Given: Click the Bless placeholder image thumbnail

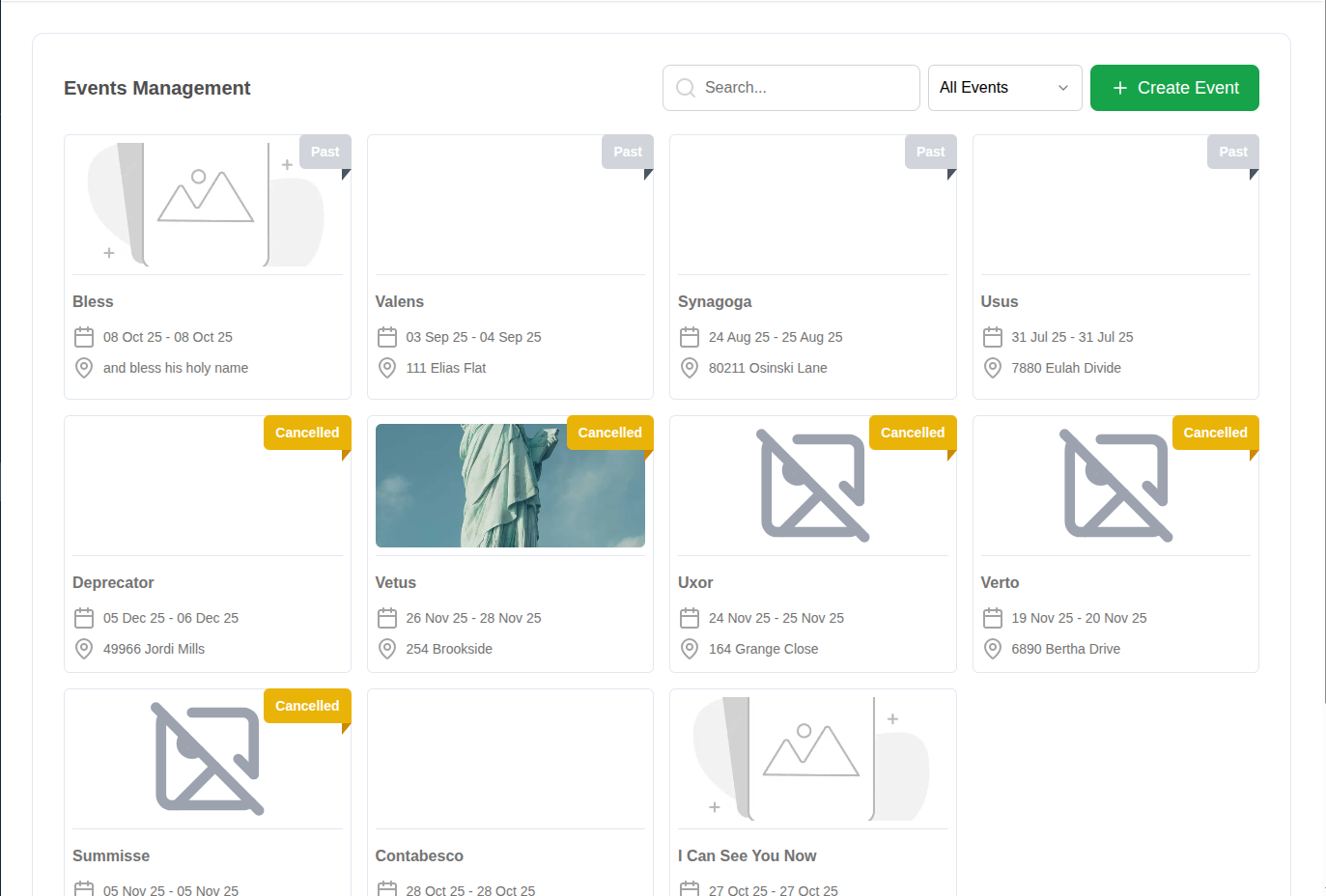Looking at the screenshot, I should (208, 205).
